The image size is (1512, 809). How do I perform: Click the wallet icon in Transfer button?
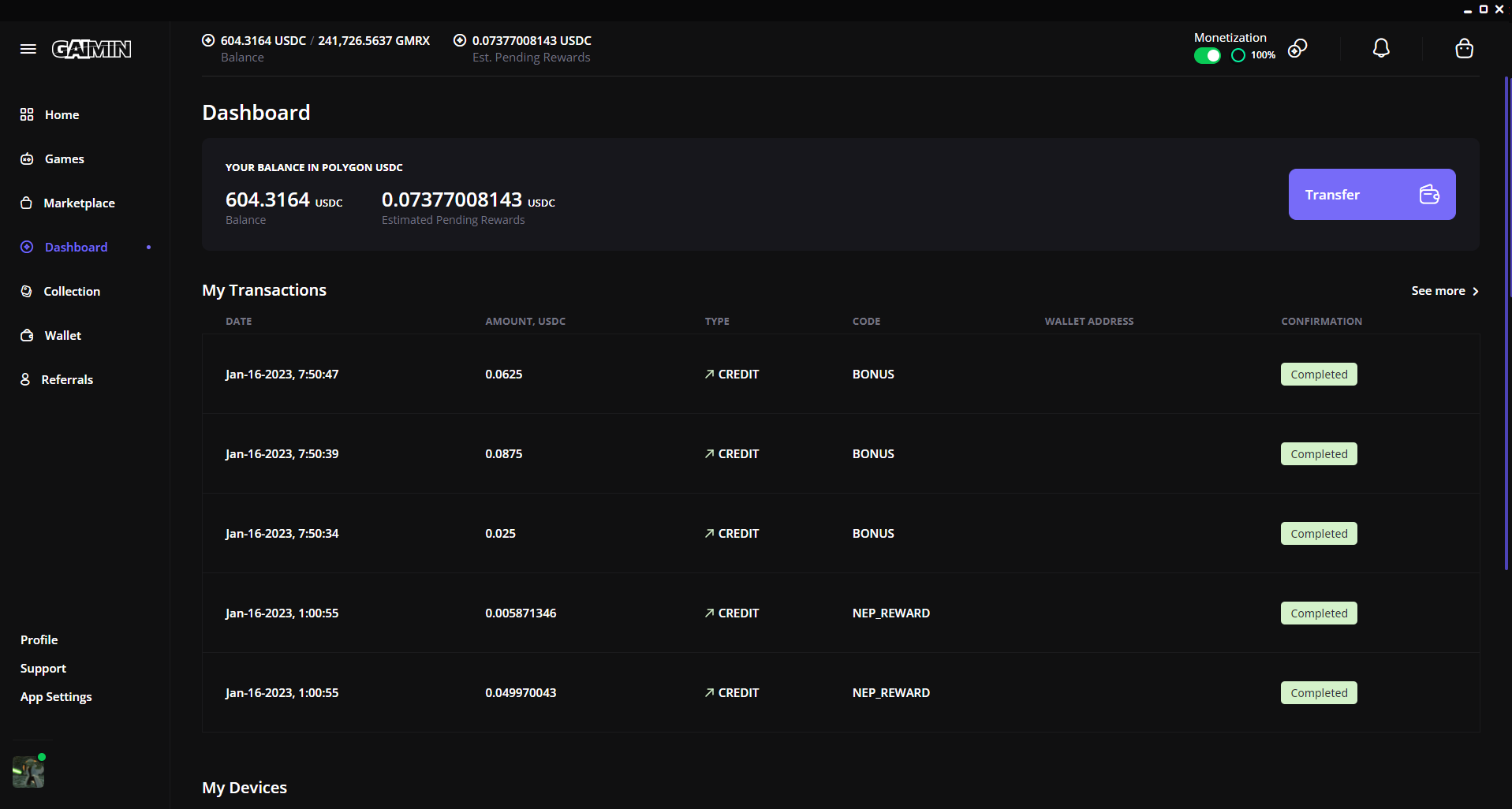tap(1429, 194)
